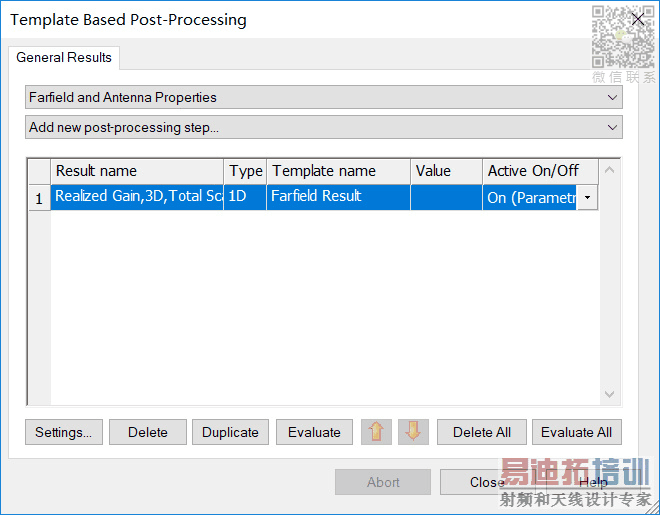Click the move step up arrow icon
The width and height of the screenshot is (660, 515).
tap(376, 432)
